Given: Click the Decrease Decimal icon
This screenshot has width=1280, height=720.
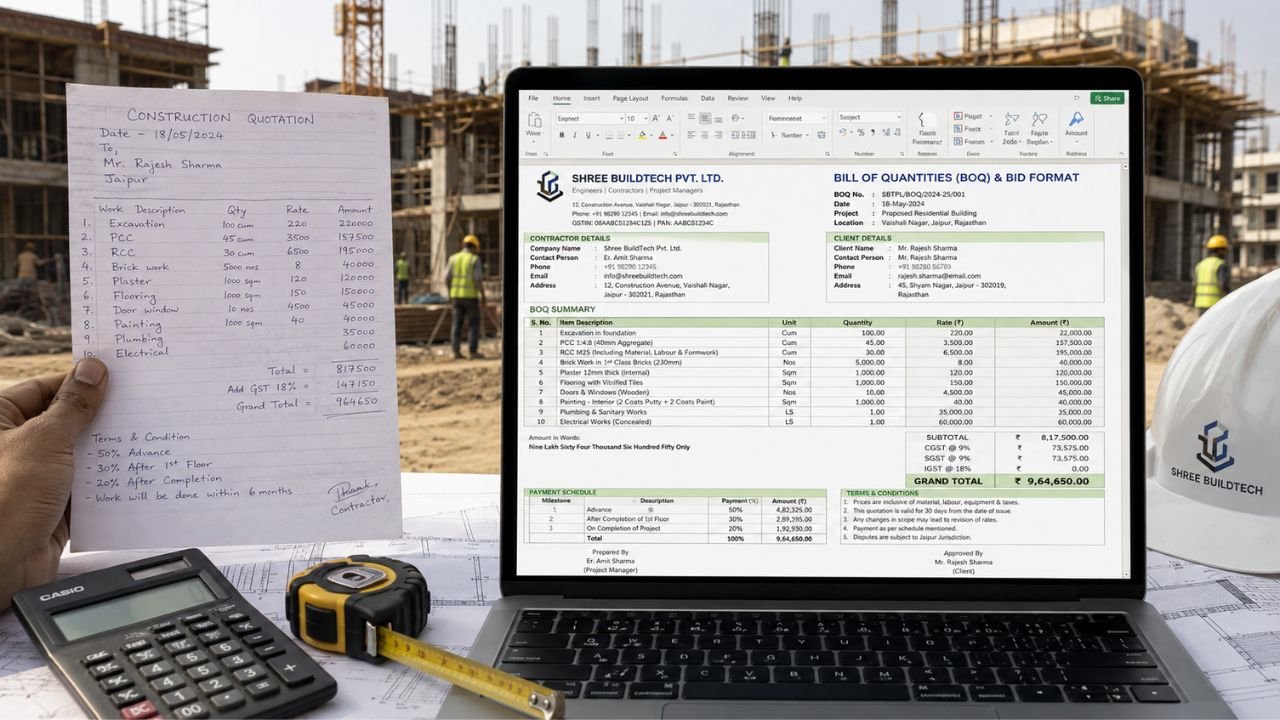Looking at the screenshot, I should [x=897, y=132].
